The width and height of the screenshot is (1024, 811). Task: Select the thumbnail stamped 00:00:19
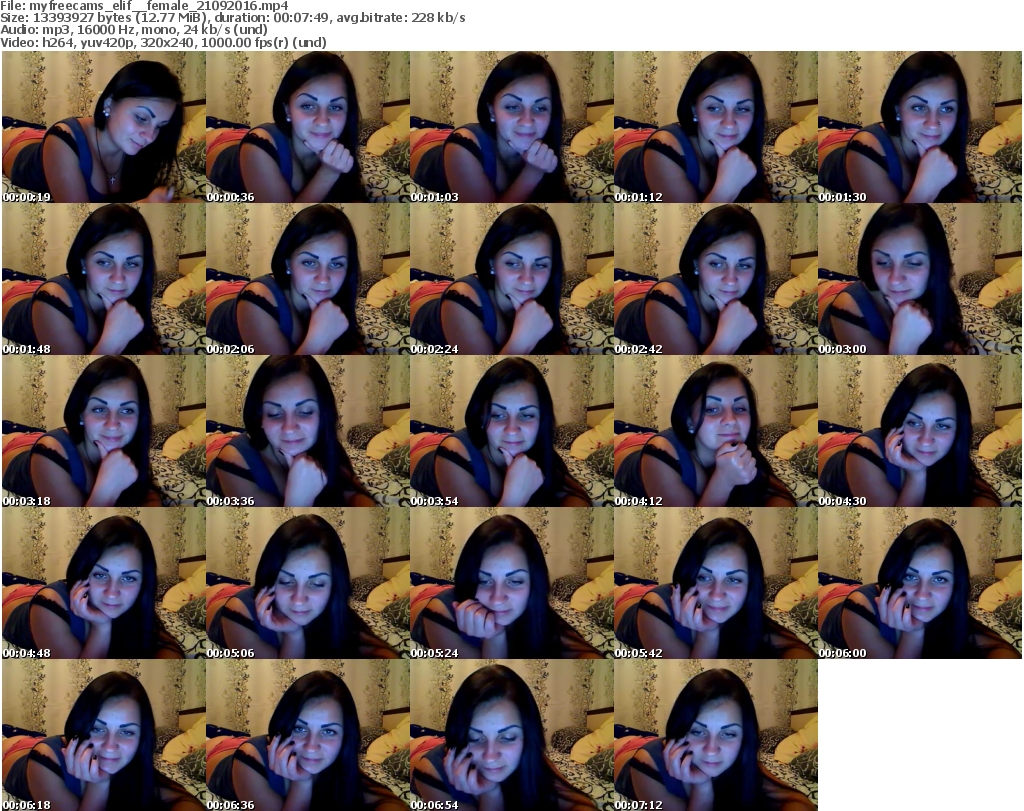click(x=104, y=127)
